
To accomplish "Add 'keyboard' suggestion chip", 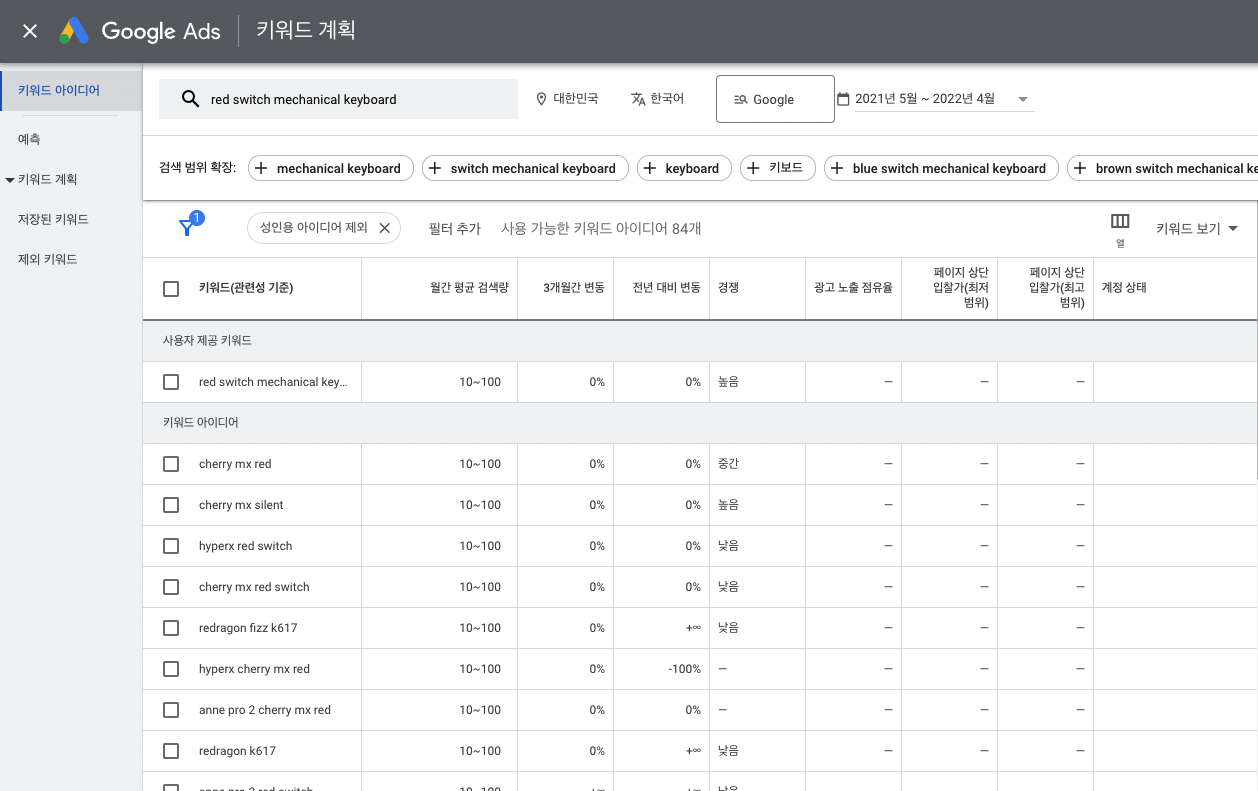I will point(684,168).
